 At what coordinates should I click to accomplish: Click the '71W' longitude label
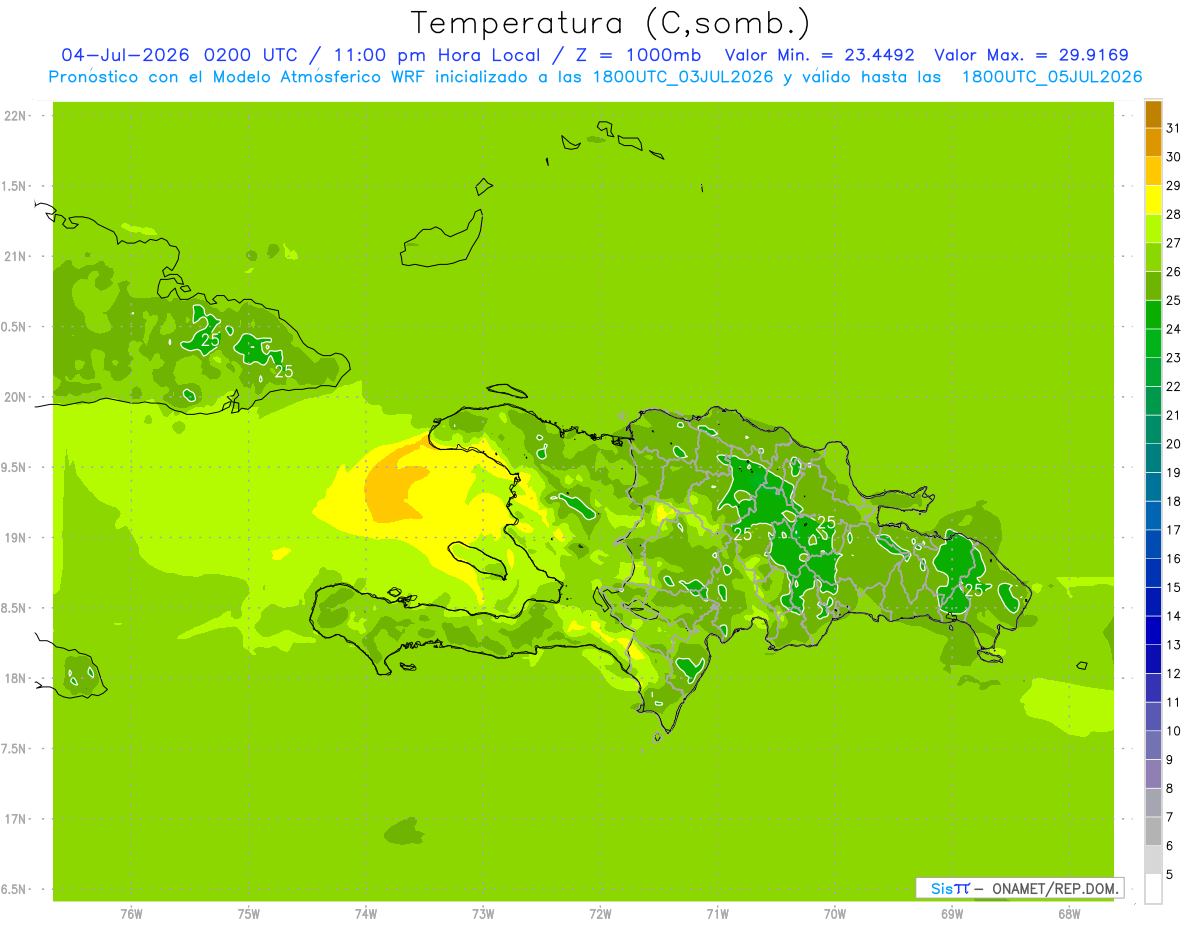pyautogui.click(x=717, y=914)
